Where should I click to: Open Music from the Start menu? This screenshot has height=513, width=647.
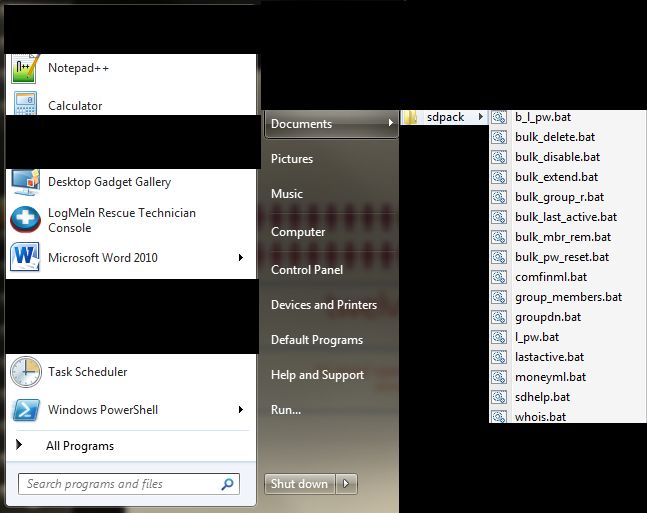[x=287, y=194]
